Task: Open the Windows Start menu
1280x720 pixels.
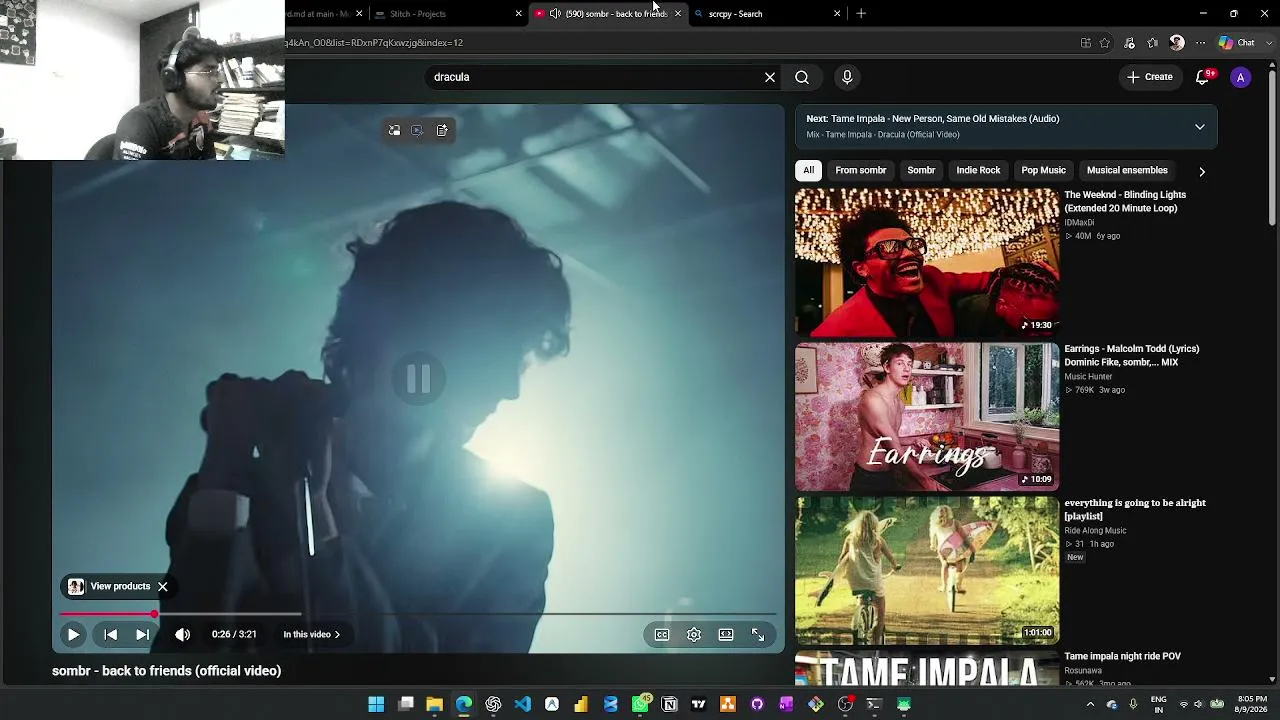Action: click(x=376, y=704)
